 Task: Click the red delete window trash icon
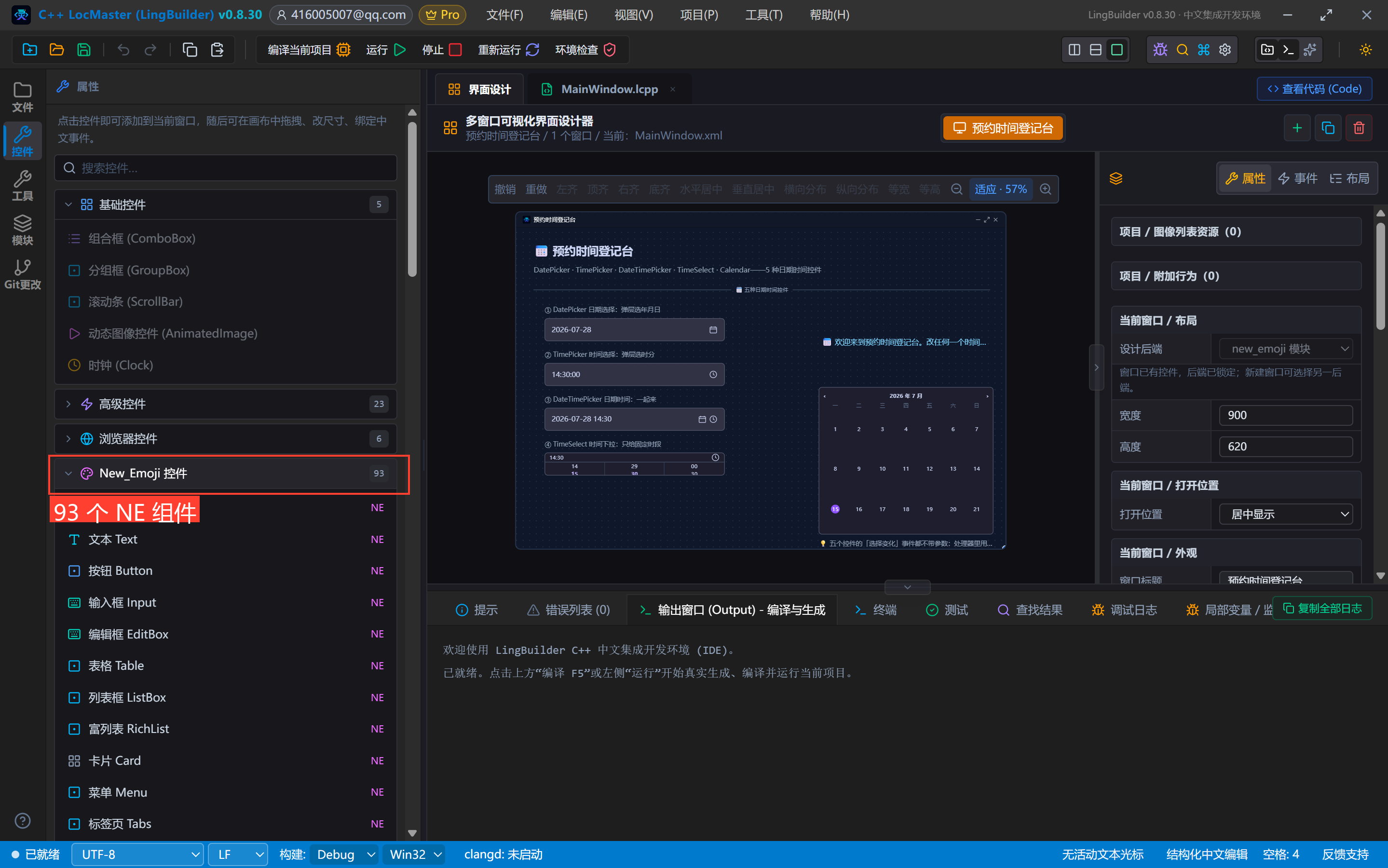pyautogui.click(x=1359, y=127)
